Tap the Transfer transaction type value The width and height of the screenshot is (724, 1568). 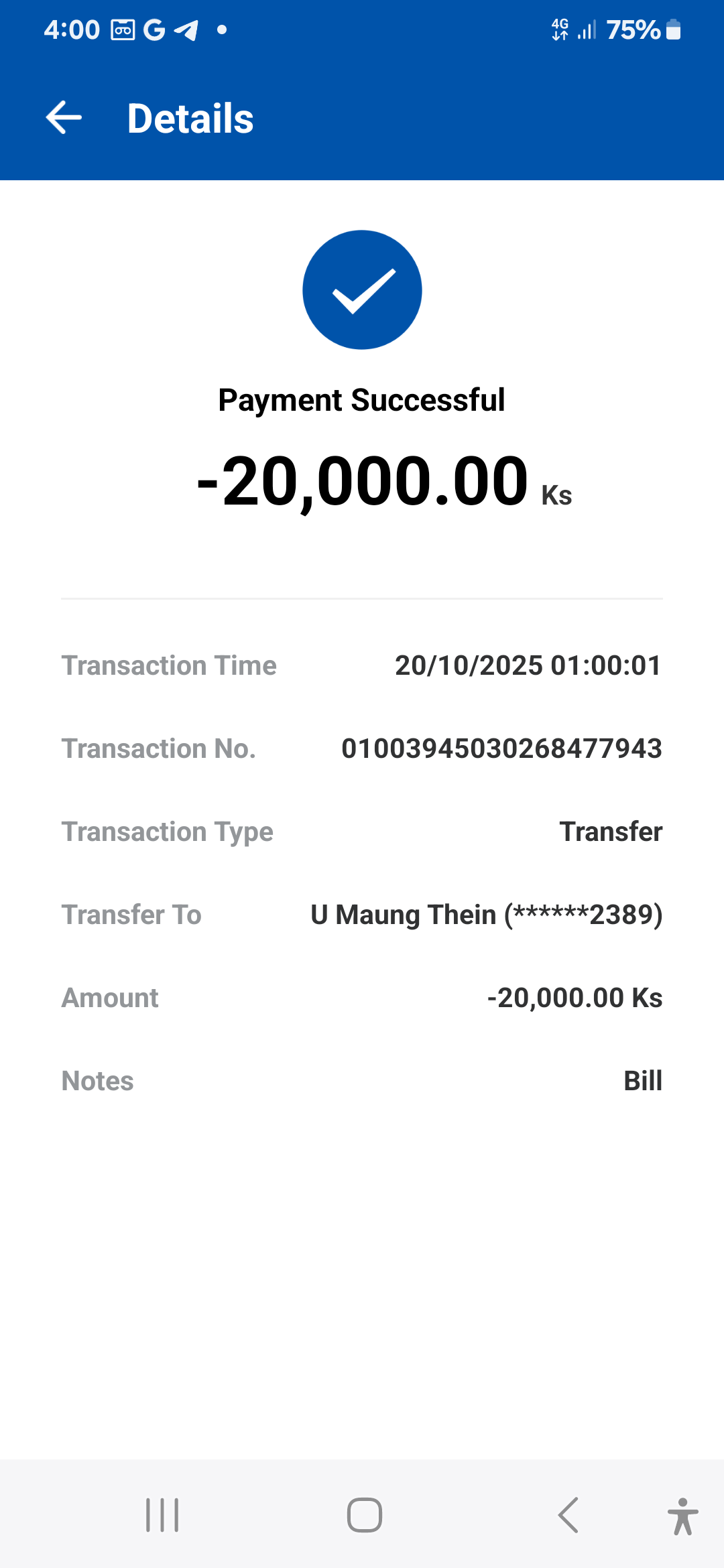(611, 832)
